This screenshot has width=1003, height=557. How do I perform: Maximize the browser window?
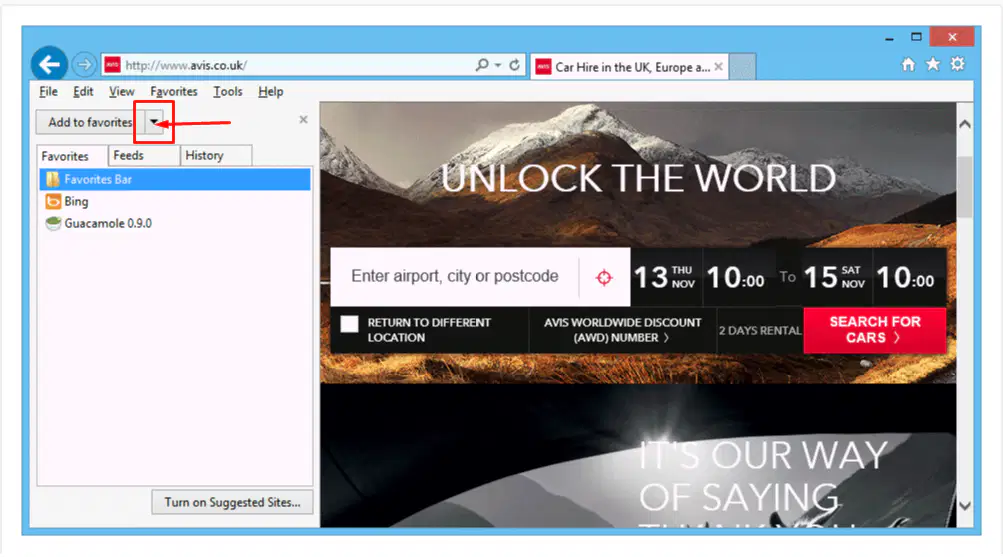click(x=916, y=37)
